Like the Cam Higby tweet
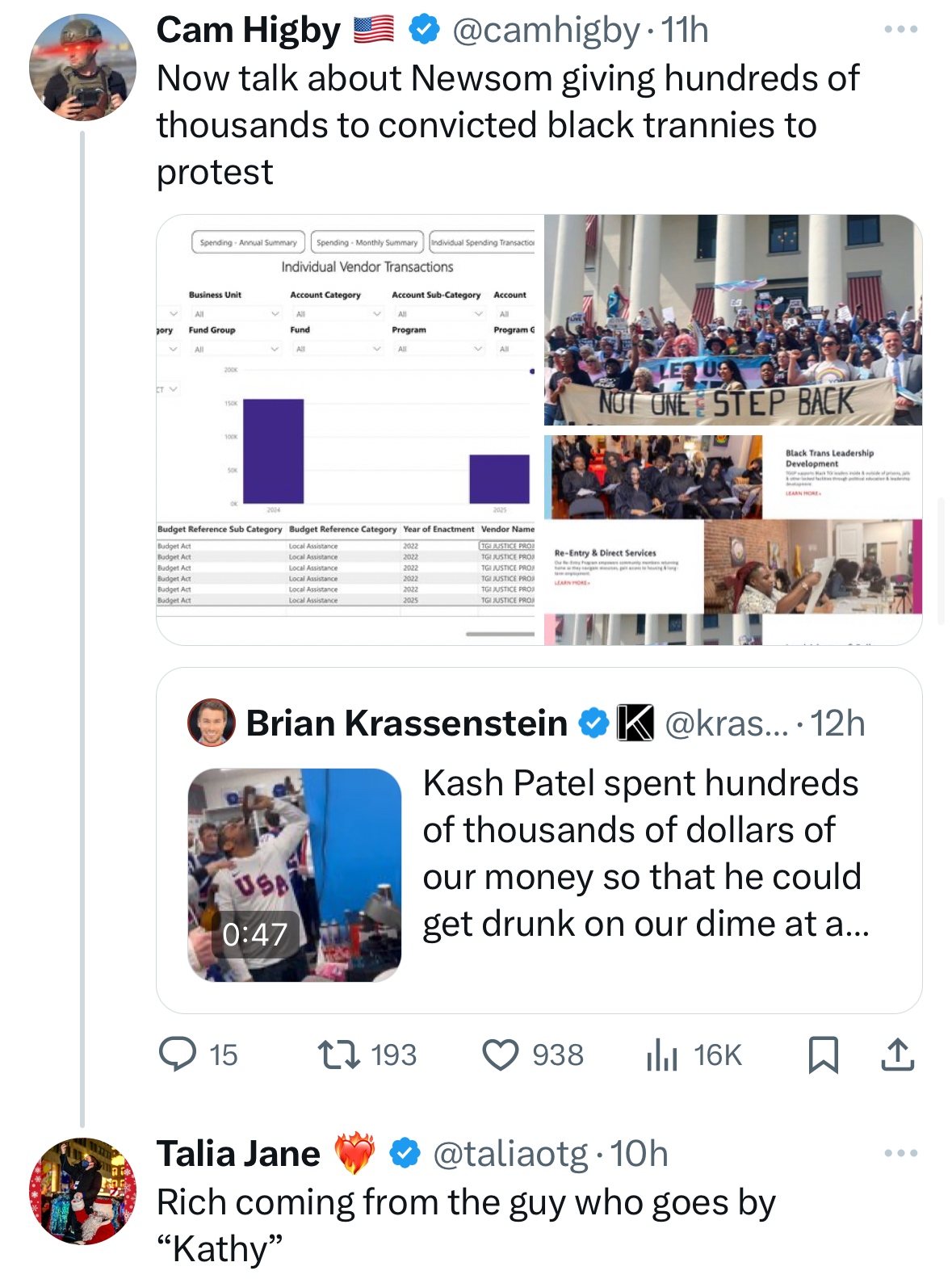This screenshot has height=1279, width=952. tap(501, 1055)
